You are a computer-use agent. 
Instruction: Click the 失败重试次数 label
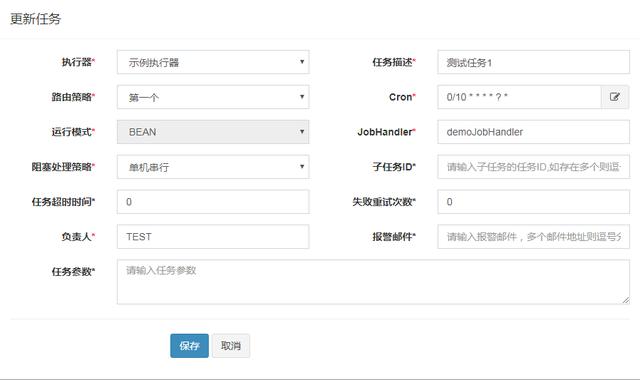pyautogui.click(x=384, y=202)
